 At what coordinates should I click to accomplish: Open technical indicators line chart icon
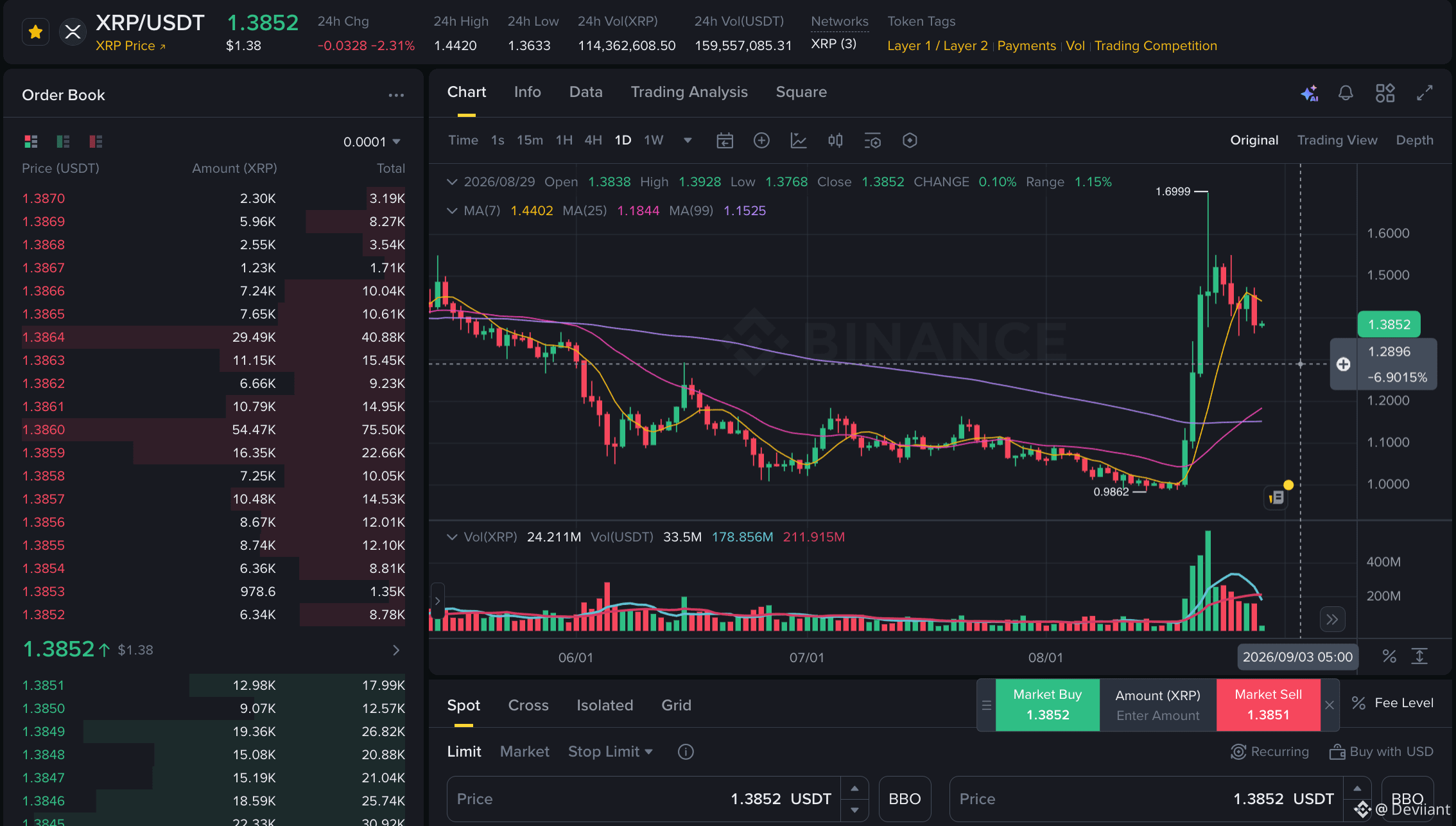click(798, 141)
